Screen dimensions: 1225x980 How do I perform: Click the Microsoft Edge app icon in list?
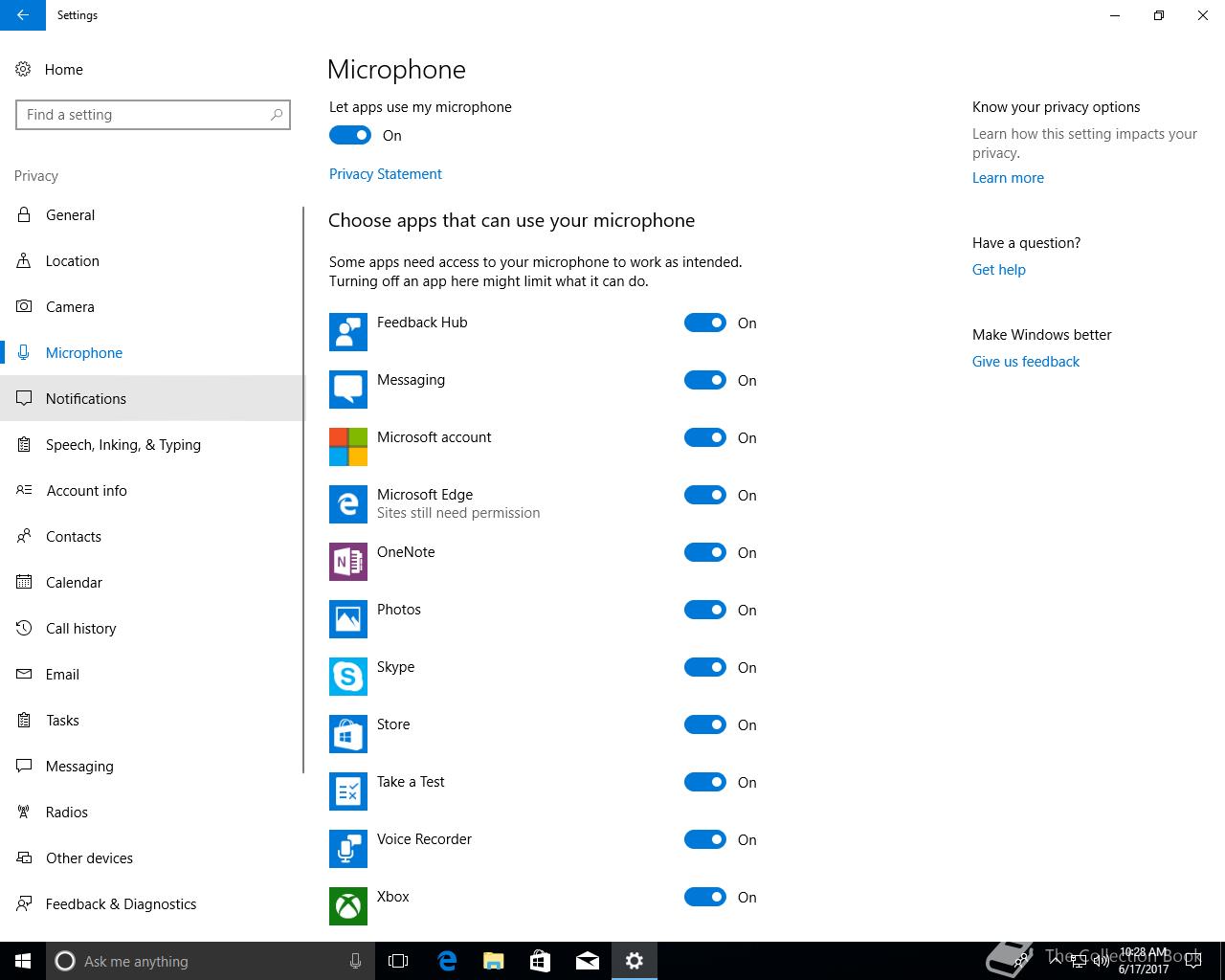tap(348, 504)
